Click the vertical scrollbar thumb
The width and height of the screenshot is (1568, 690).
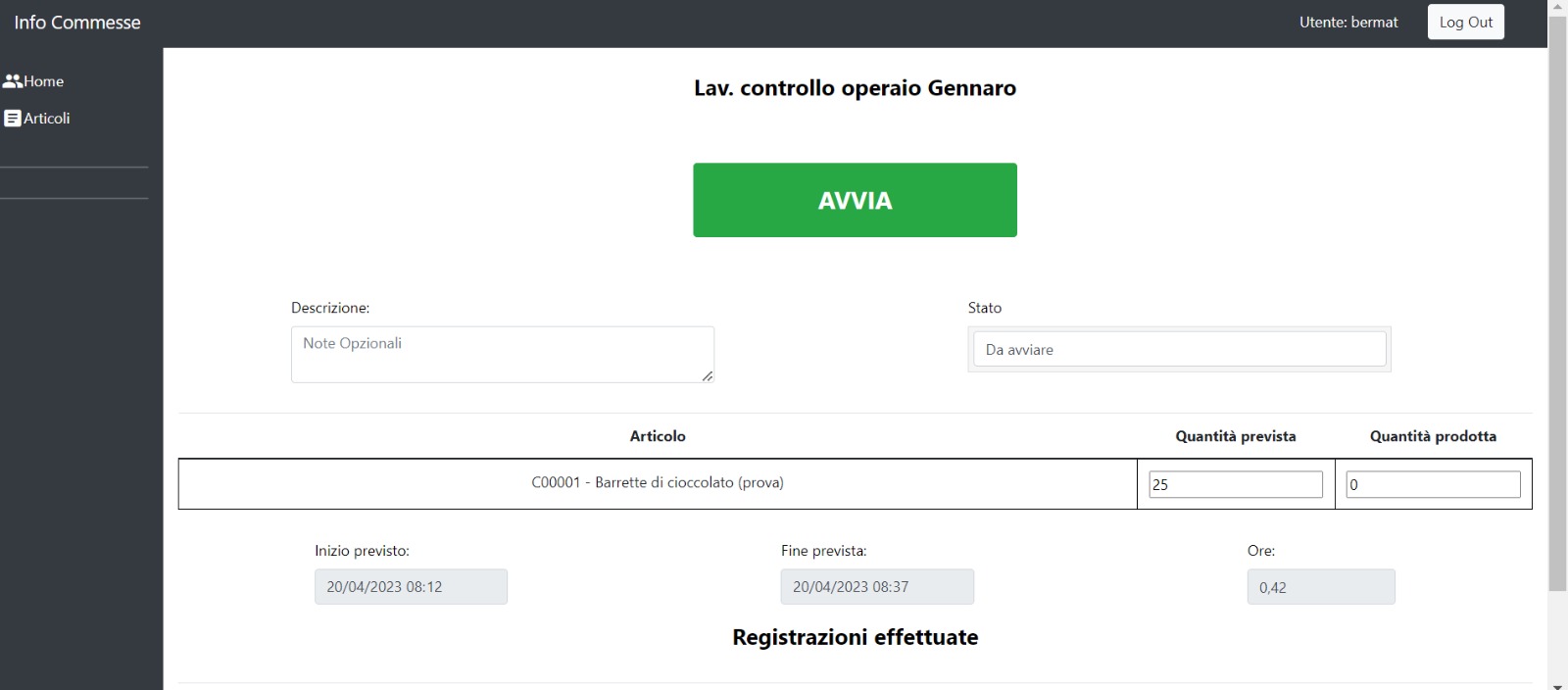1557,304
